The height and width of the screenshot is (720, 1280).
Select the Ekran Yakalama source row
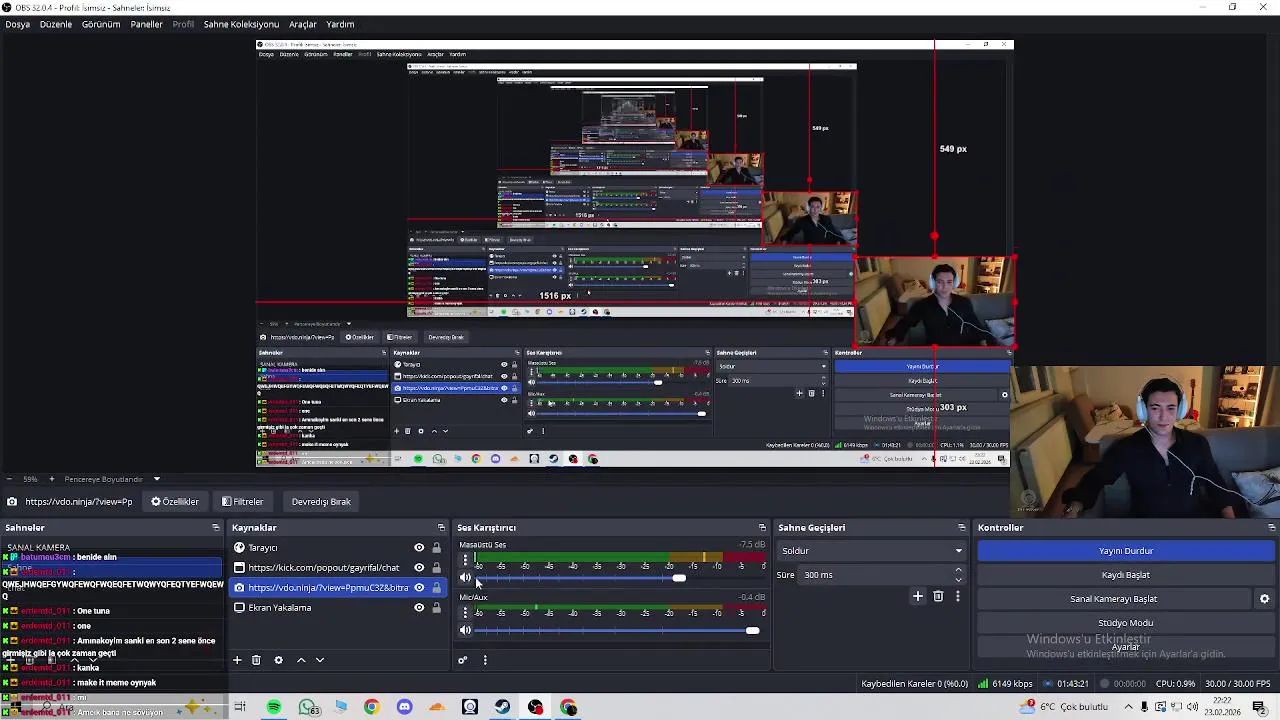337,608
